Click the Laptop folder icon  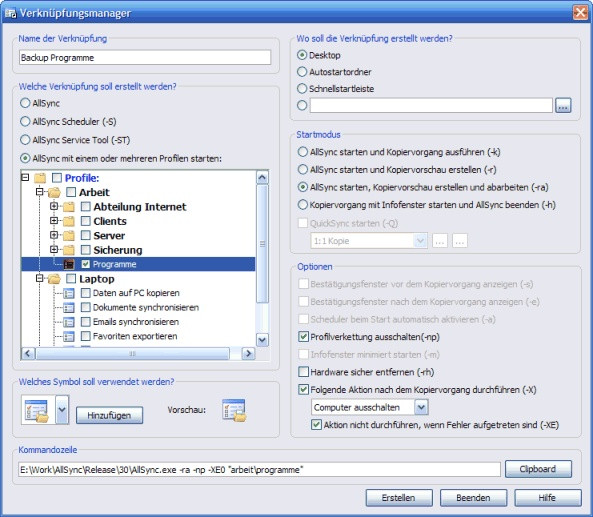click(x=54, y=279)
